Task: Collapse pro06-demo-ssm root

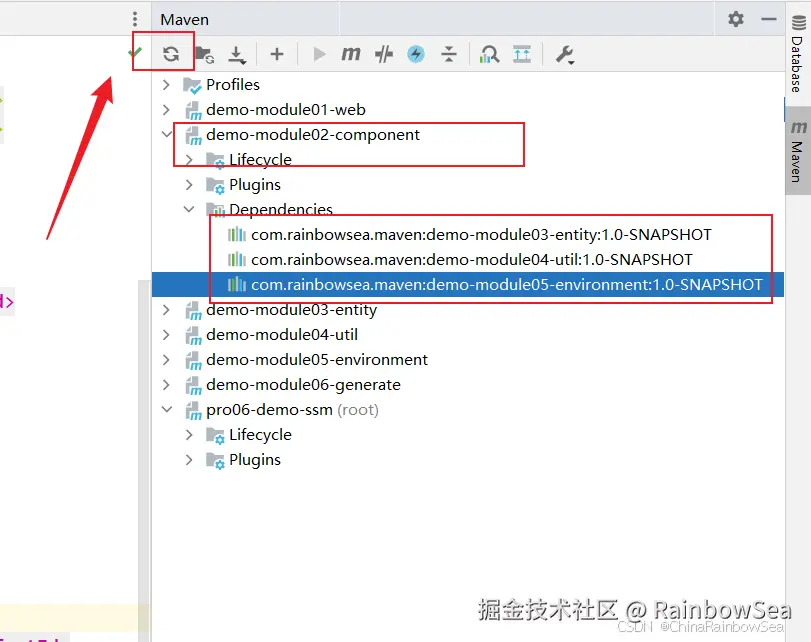Action: tap(167, 410)
